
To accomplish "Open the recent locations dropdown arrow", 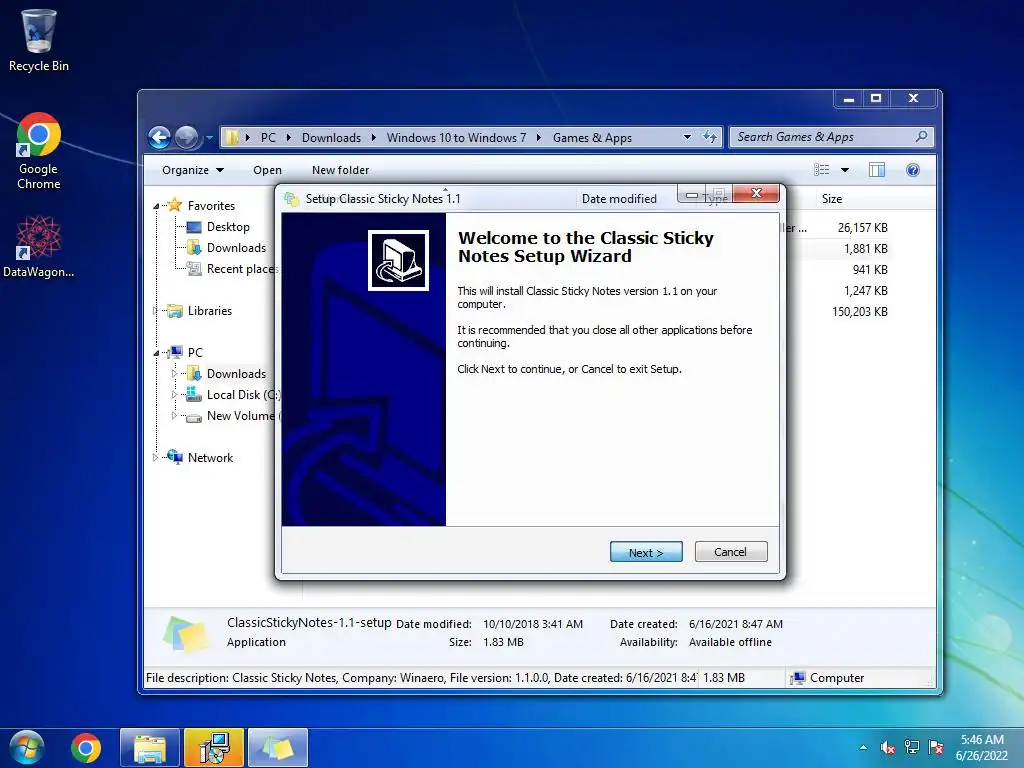I will (209, 138).
